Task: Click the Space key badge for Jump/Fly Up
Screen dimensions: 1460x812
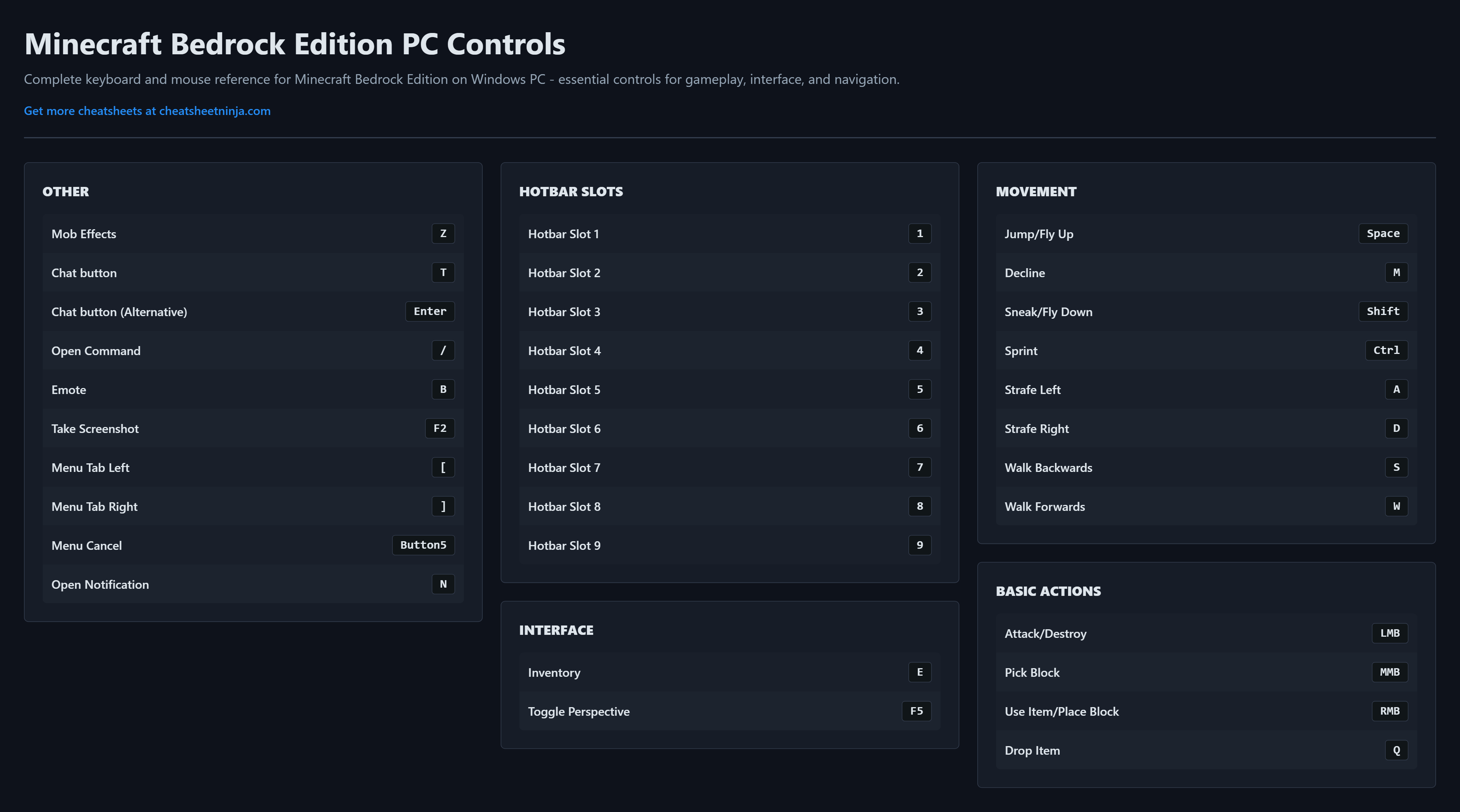Action: [x=1382, y=233]
